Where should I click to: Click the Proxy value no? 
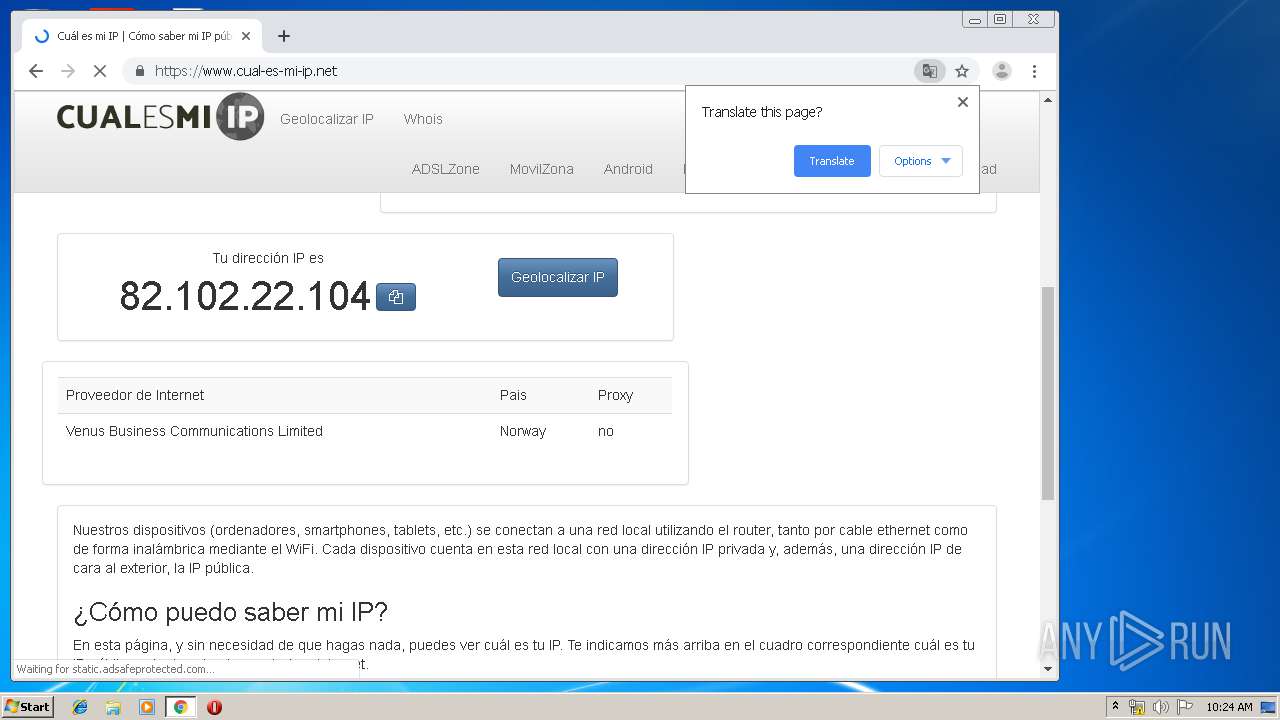coord(606,431)
